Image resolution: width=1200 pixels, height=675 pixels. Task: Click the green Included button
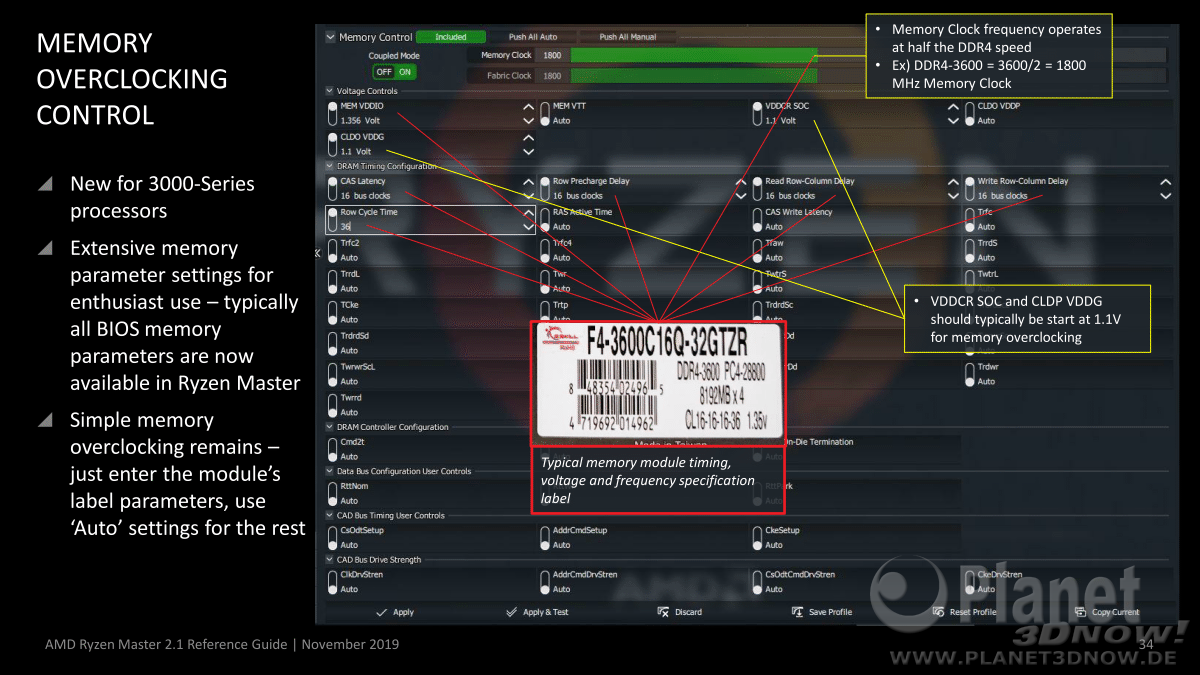click(x=451, y=37)
